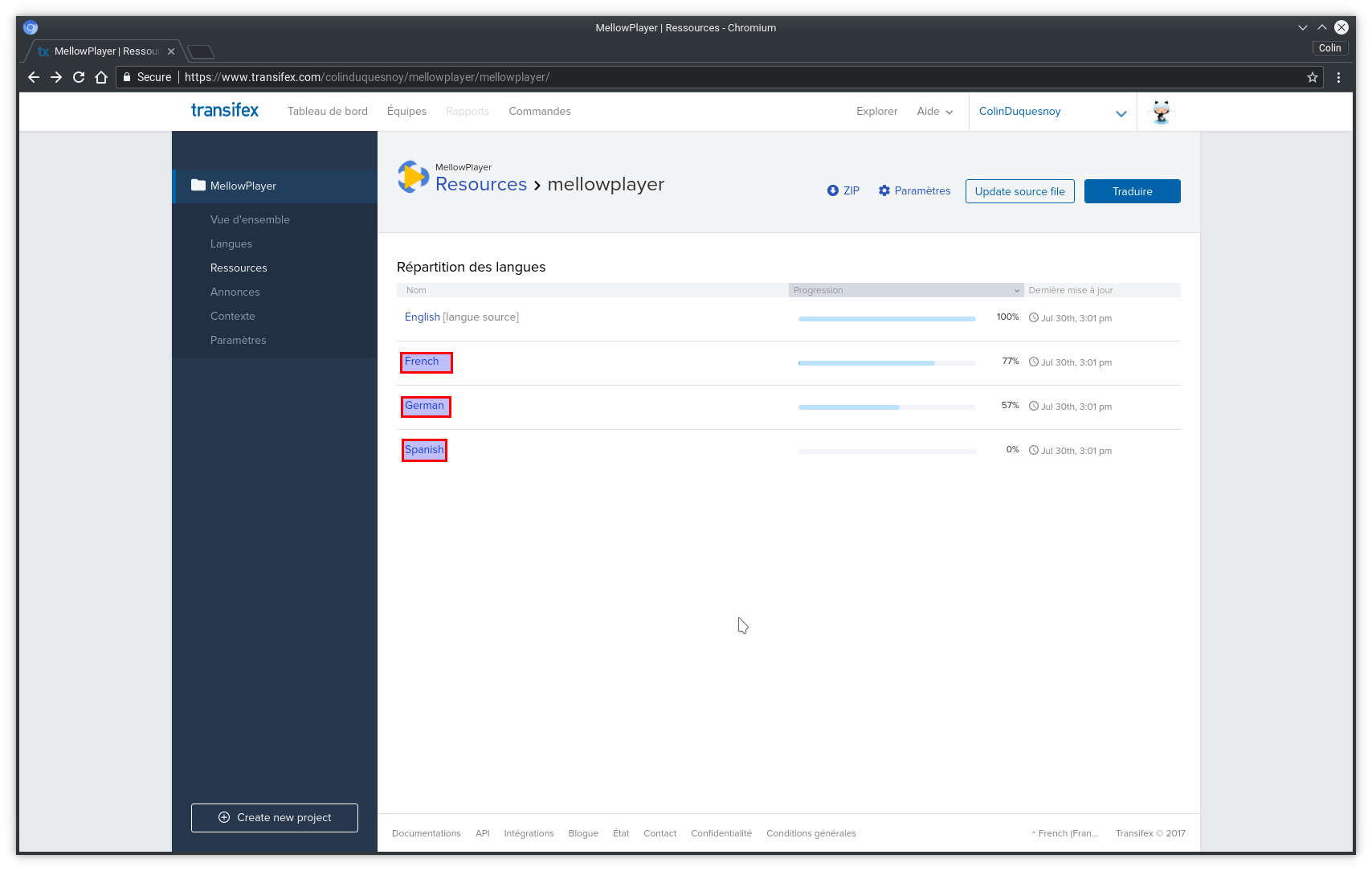Click the plus icon on Create new project

pyautogui.click(x=224, y=817)
